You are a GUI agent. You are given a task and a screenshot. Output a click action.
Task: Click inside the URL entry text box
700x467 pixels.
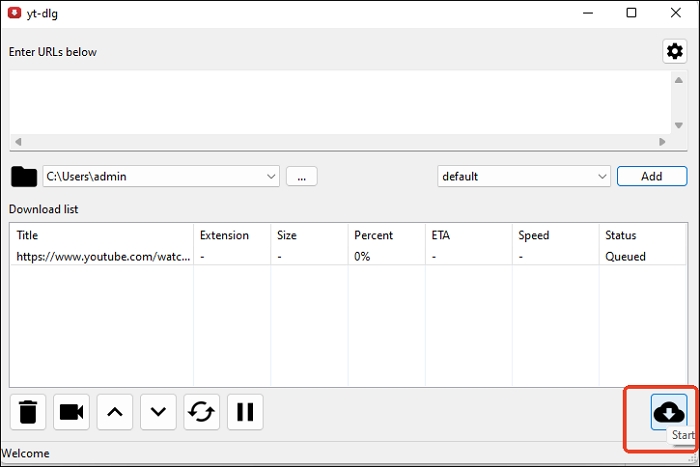click(x=340, y=102)
